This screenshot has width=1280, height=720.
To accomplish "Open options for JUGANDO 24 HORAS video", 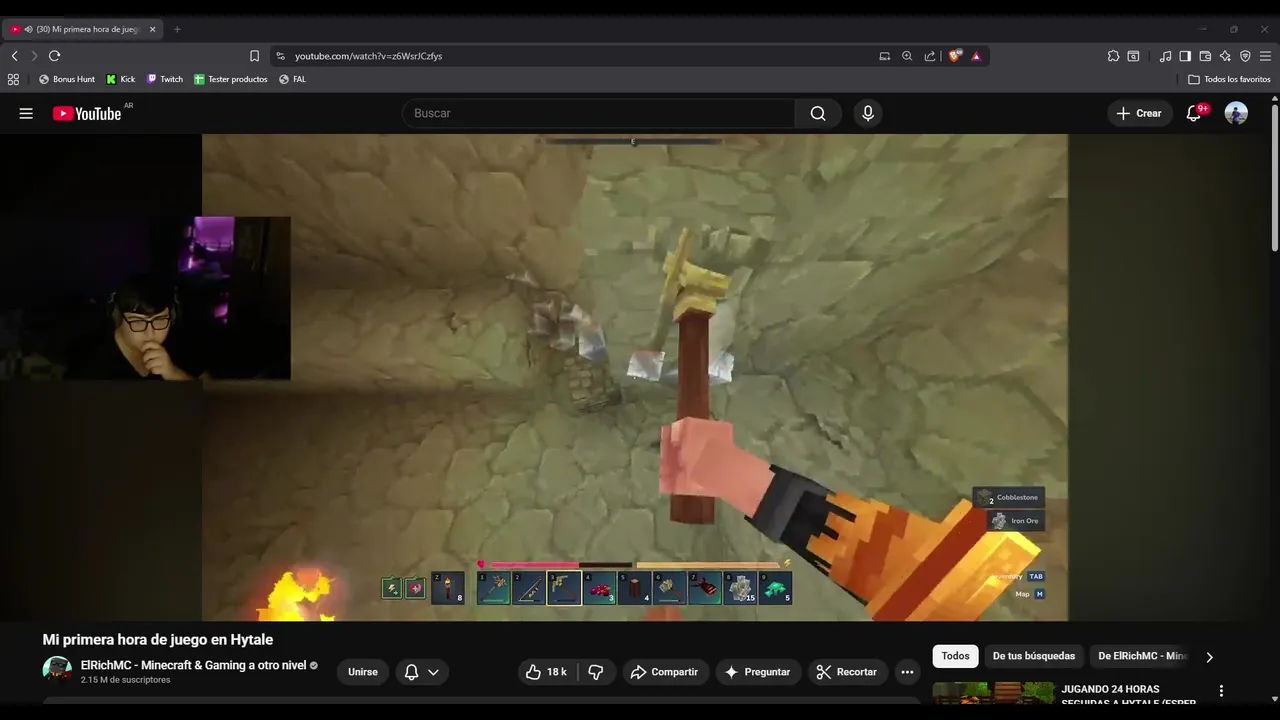I will pyautogui.click(x=1221, y=691).
